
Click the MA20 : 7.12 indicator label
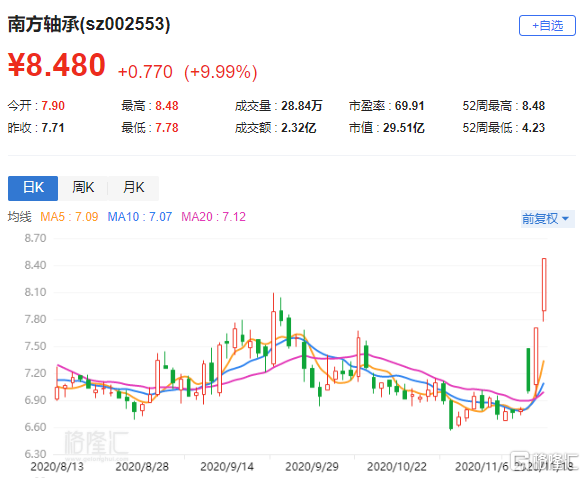(213, 217)
